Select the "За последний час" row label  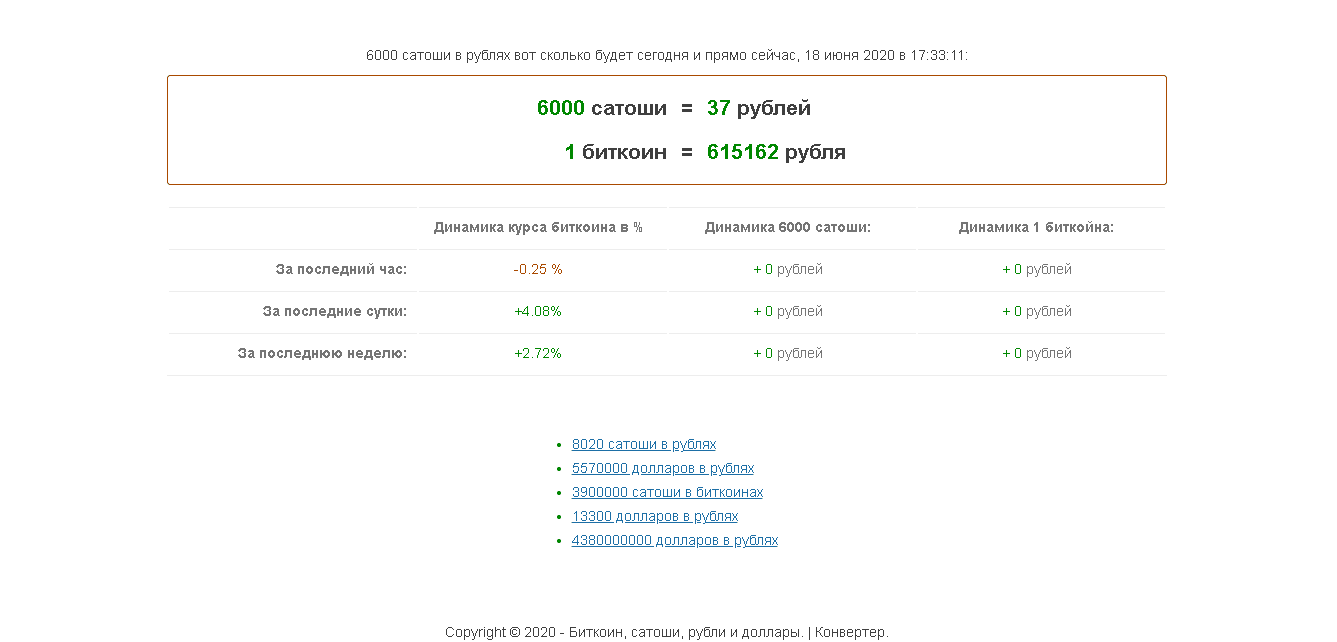point(341,270)
